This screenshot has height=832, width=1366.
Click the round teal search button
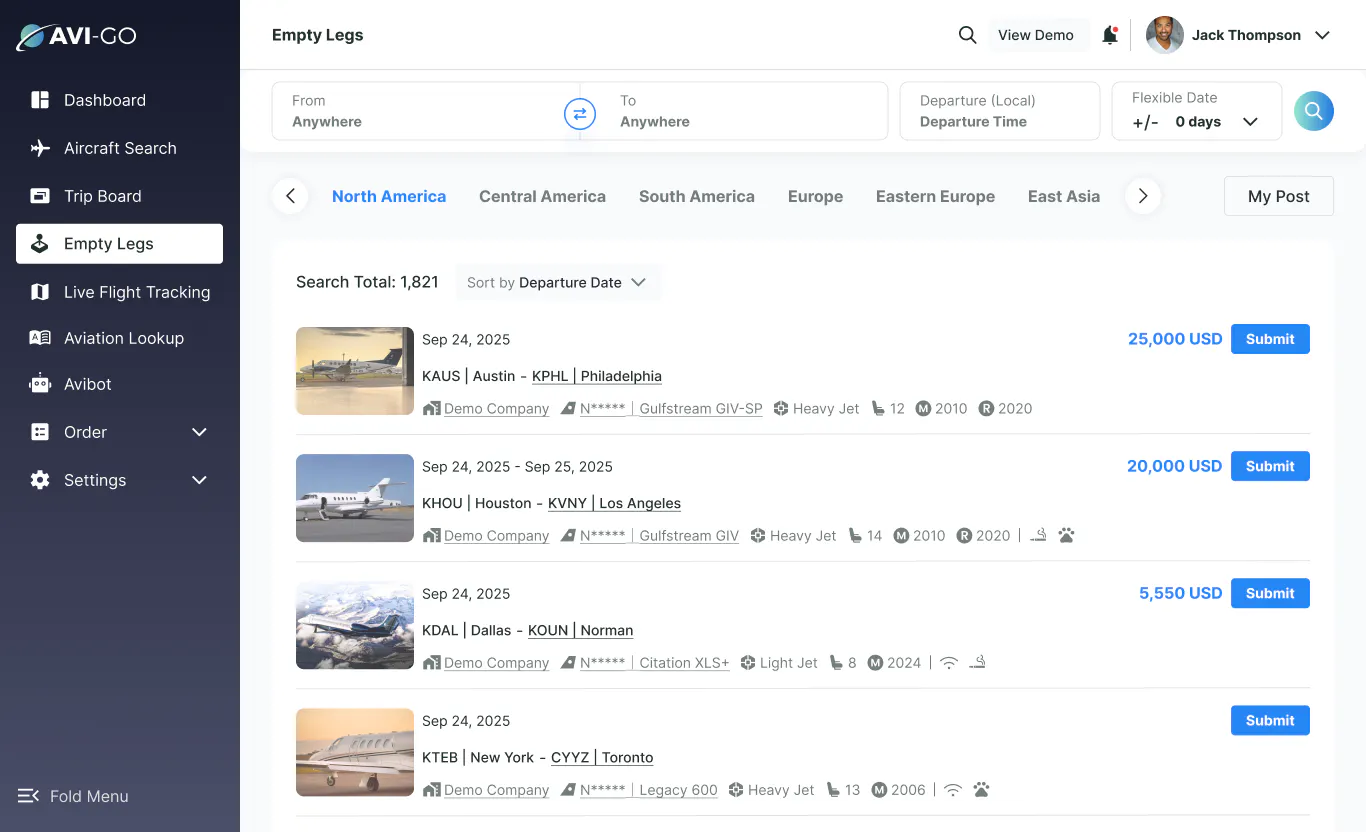click(1314, 111)
